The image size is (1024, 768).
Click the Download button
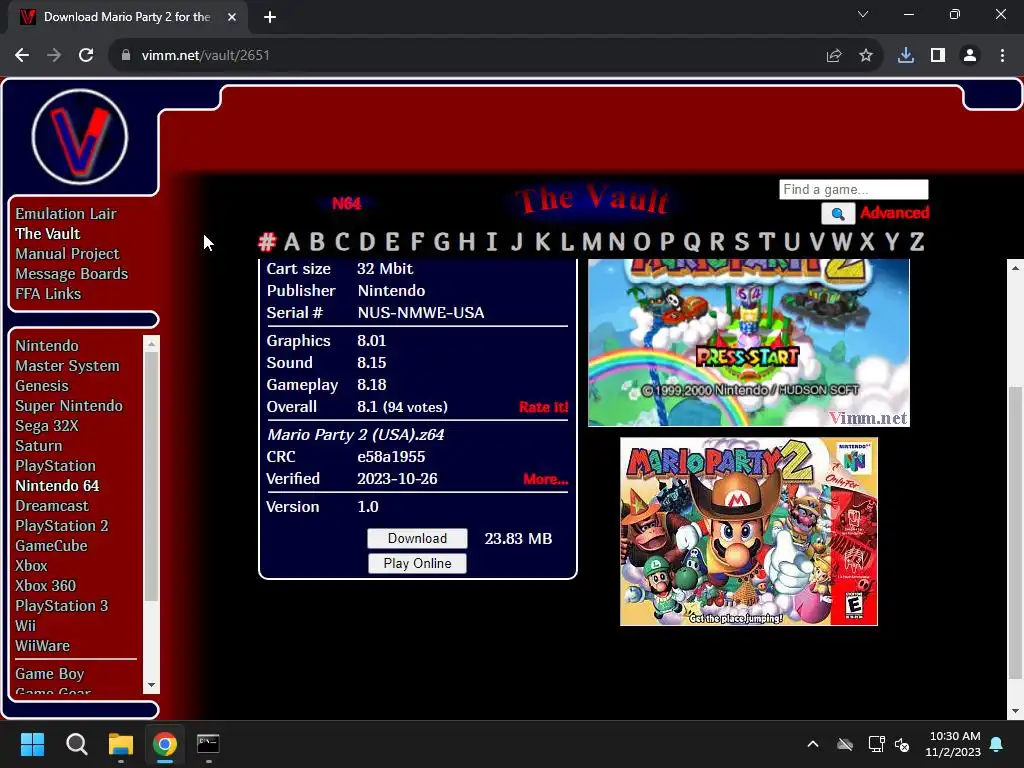(x=417, y=538)
